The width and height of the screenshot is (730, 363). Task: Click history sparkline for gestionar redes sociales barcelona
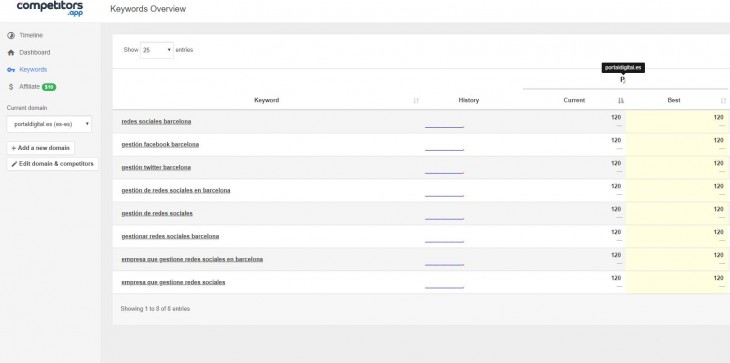(445, 241)
